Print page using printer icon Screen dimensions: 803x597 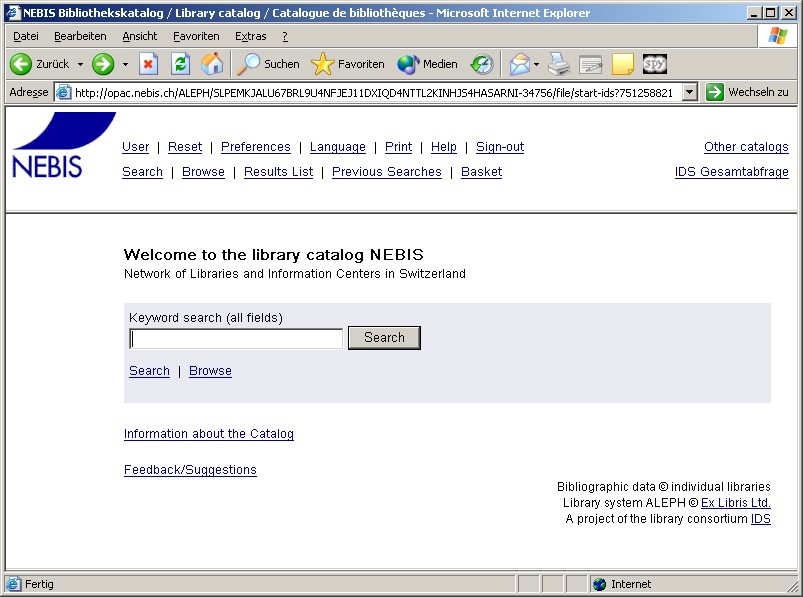tap(559, 64)
